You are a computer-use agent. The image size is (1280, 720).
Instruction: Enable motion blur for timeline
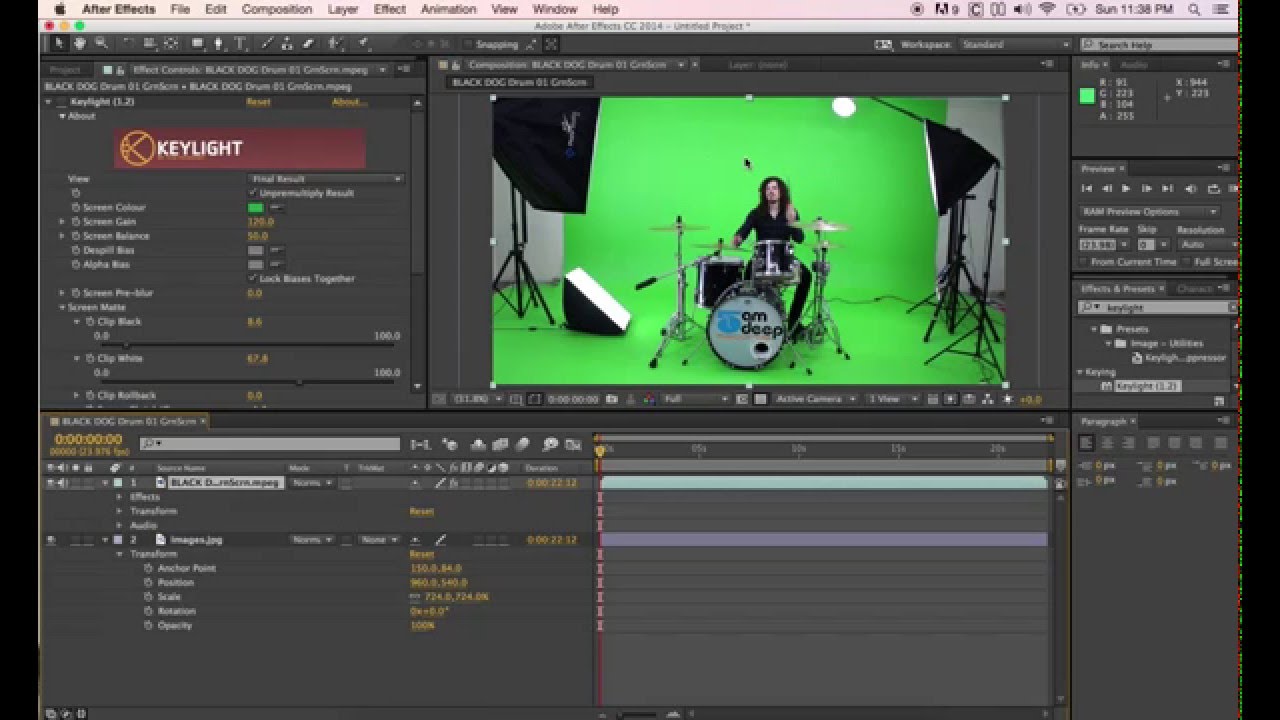522,444
